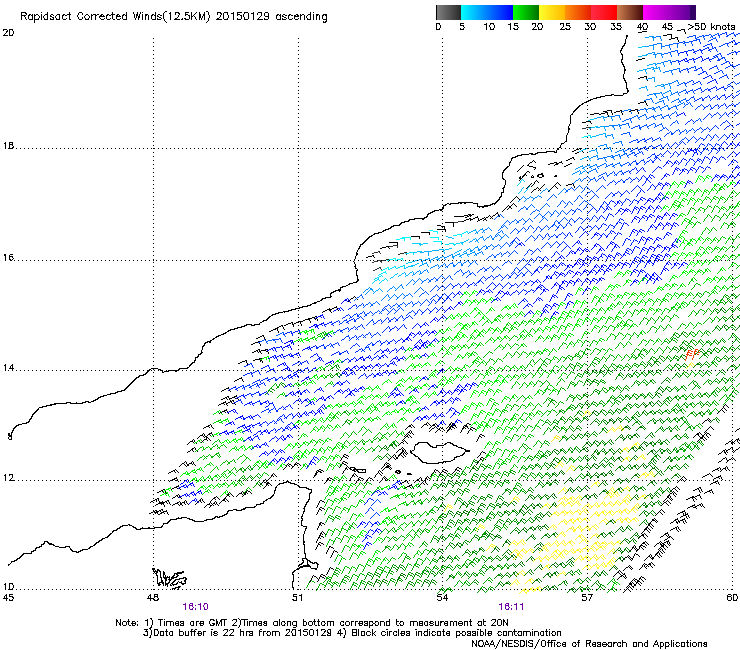Select the green 15–20 knots legend swatch
The height and width of the screenshot is (650, 740).
tap(526, 12)
